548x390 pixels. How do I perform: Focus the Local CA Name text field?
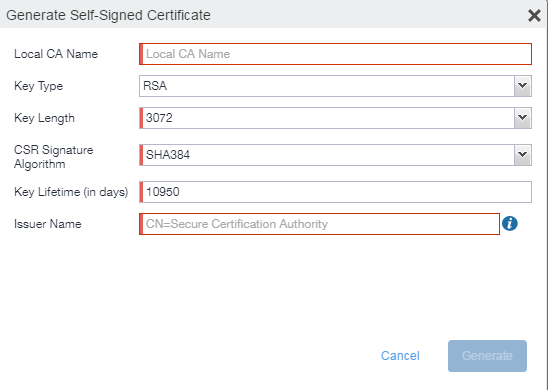click(336, 54)
